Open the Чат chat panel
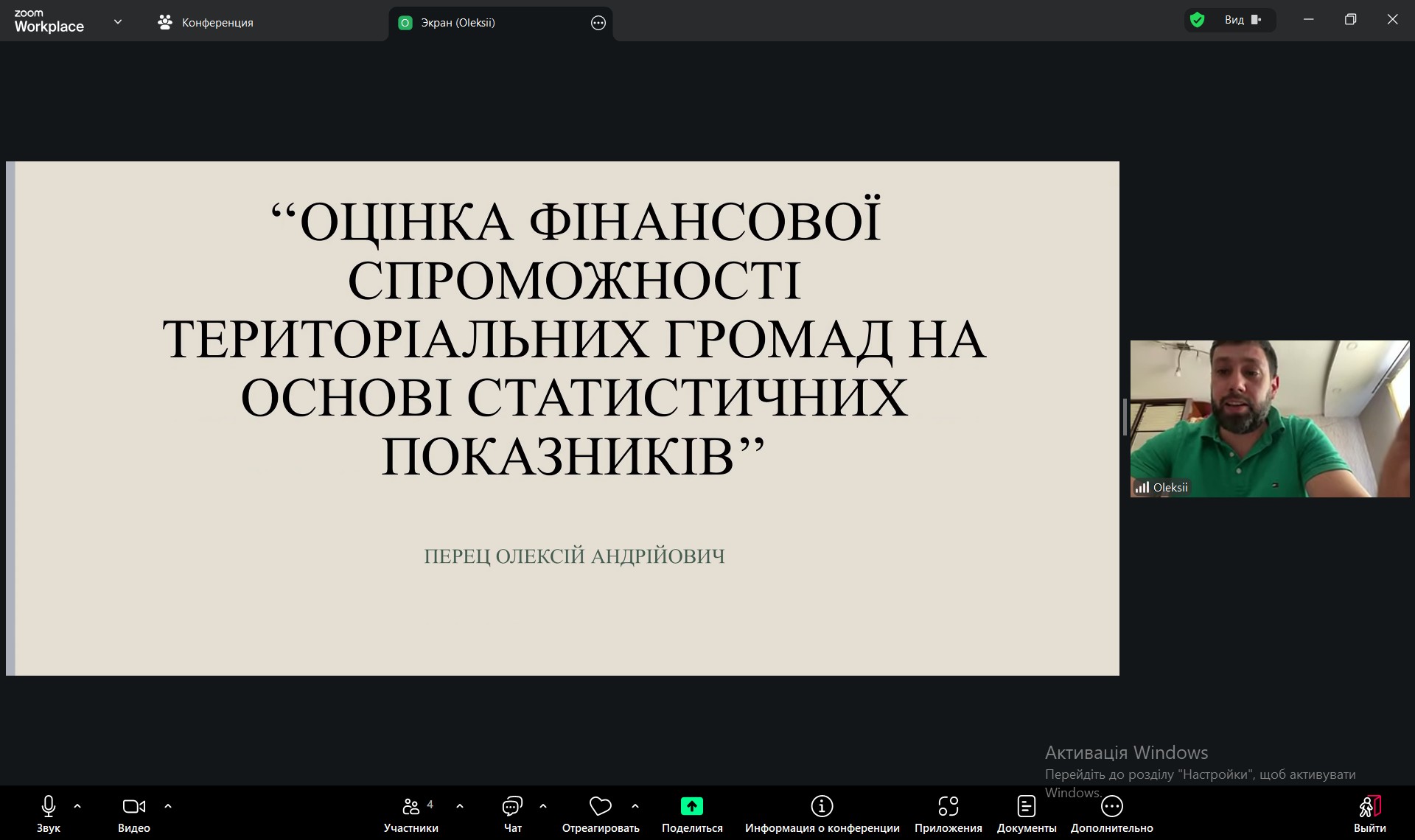The height and width of the screenshot is (840, 1415). 512,807
